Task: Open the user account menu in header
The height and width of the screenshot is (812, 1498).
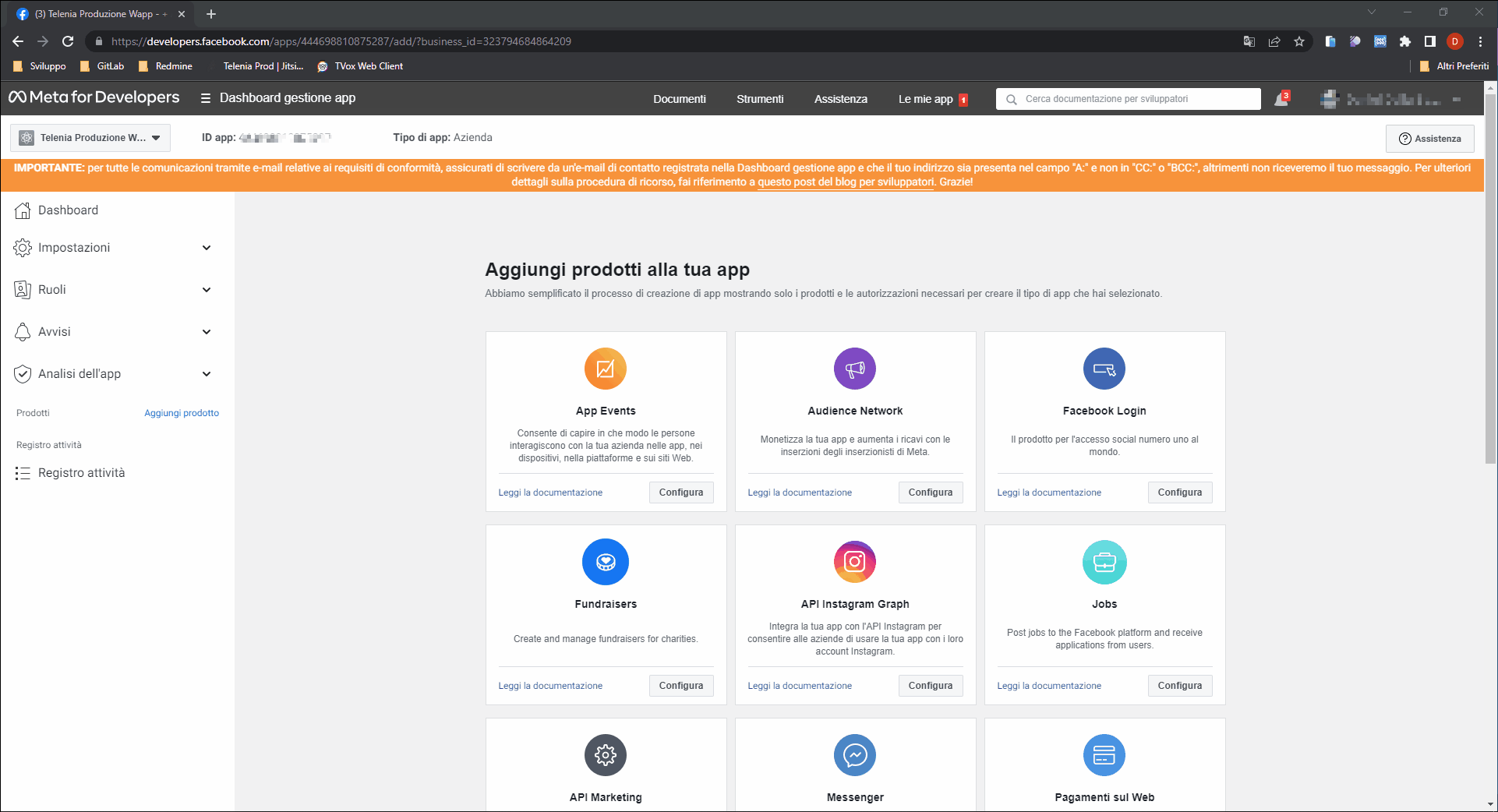Action: [x=1391, y=99]
